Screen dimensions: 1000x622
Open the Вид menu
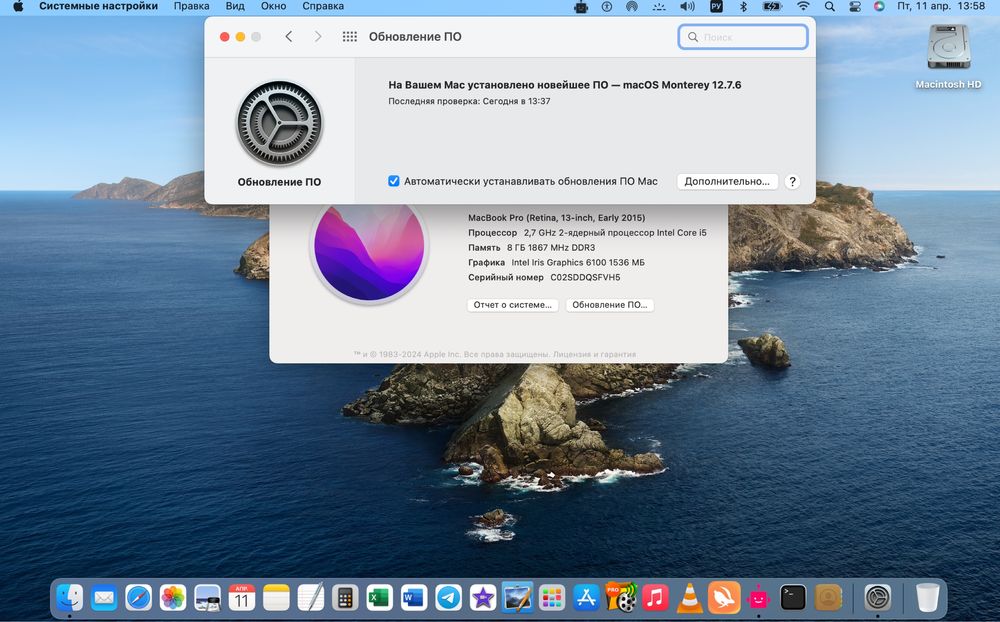235,6
